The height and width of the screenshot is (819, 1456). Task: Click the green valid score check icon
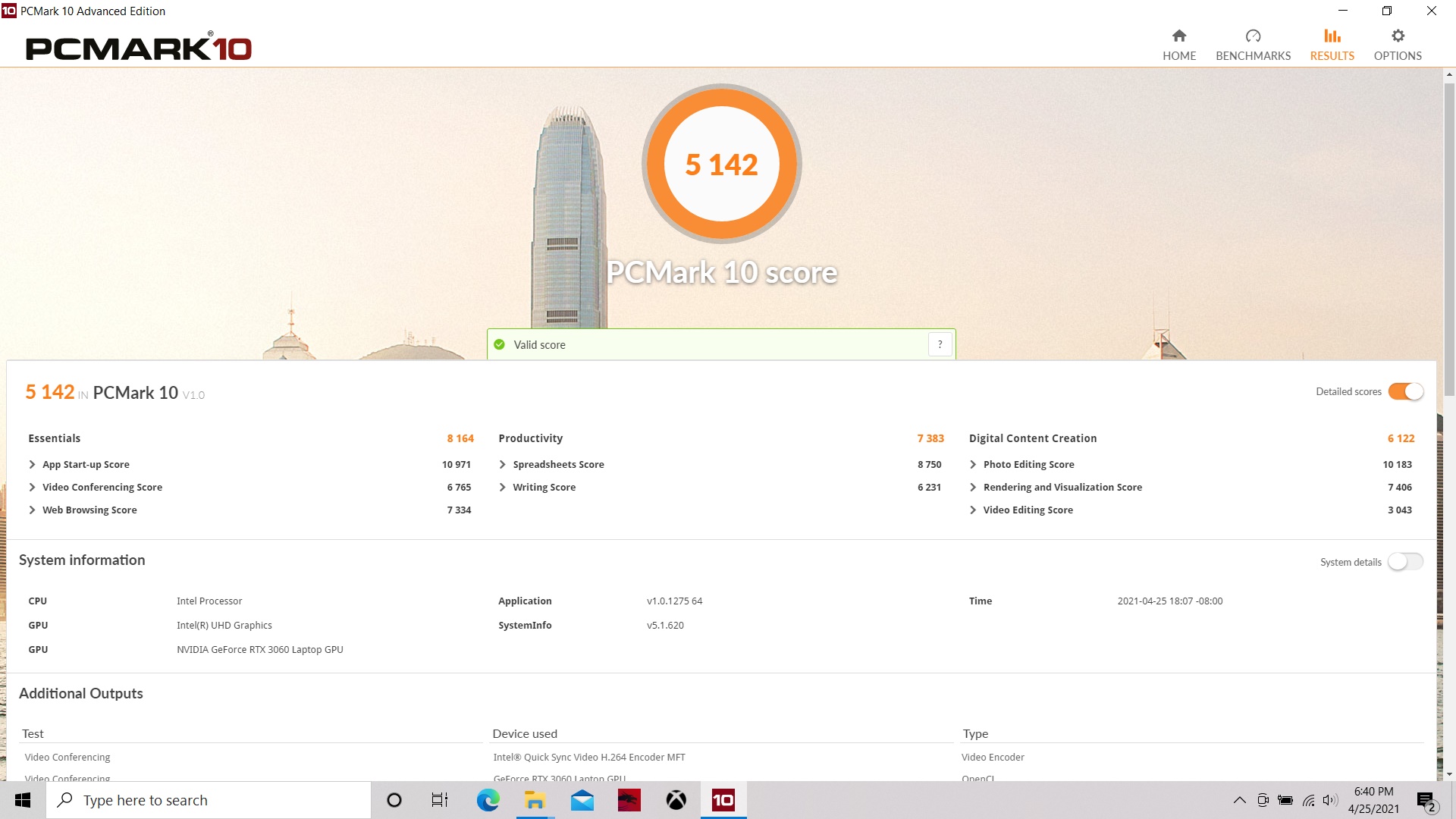click(499, 344)
